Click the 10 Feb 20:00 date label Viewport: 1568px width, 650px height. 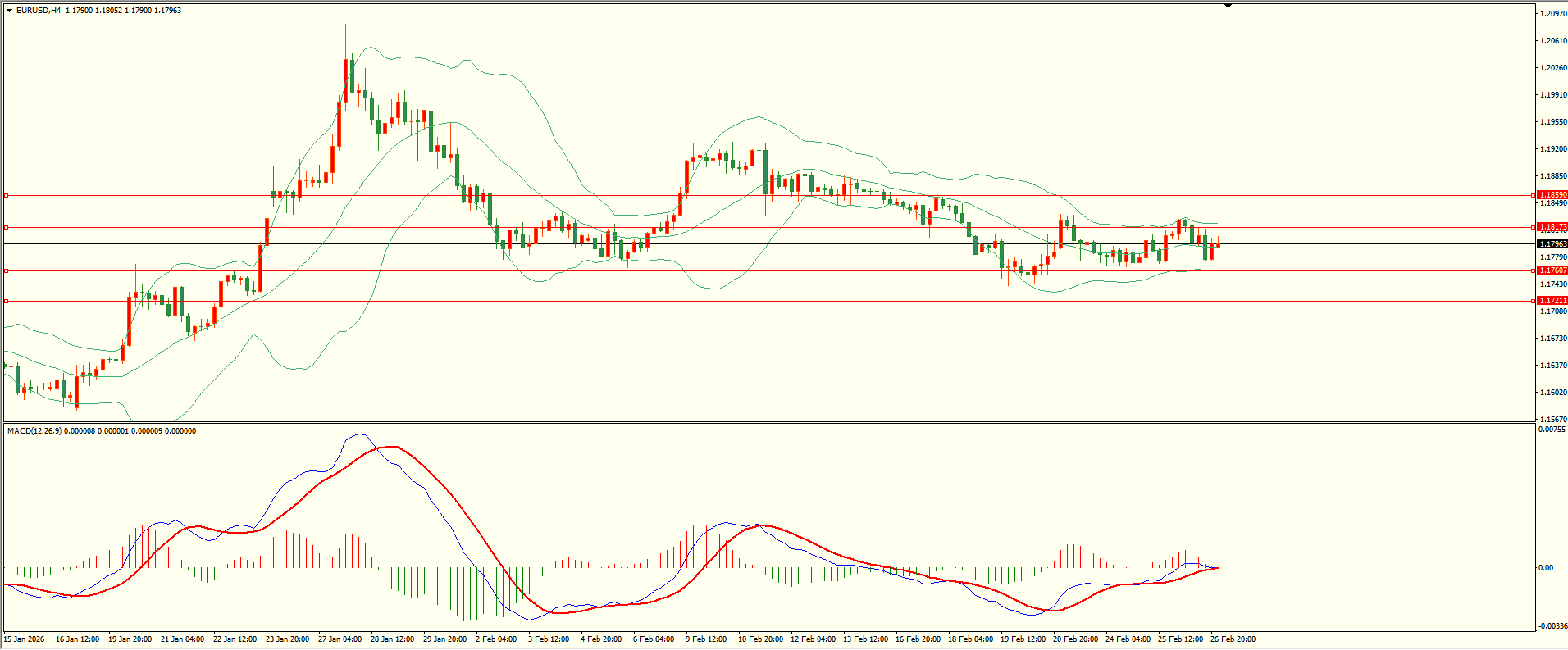pos(759,639)
